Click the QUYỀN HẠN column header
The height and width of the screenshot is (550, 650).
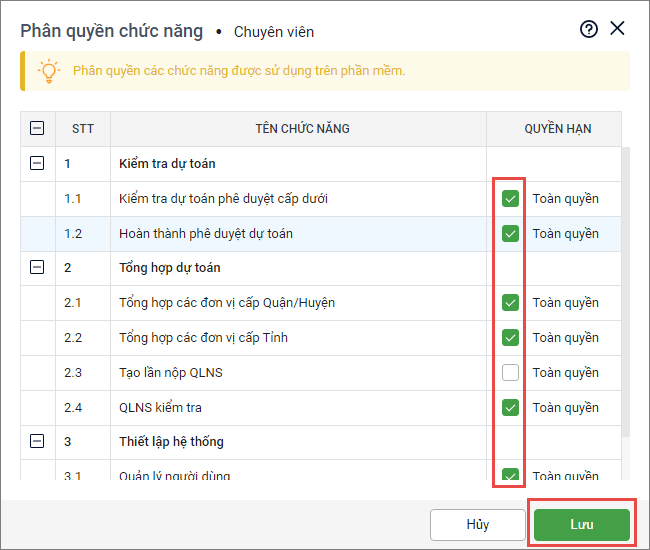pyautogui.click(x=557, y=128)
